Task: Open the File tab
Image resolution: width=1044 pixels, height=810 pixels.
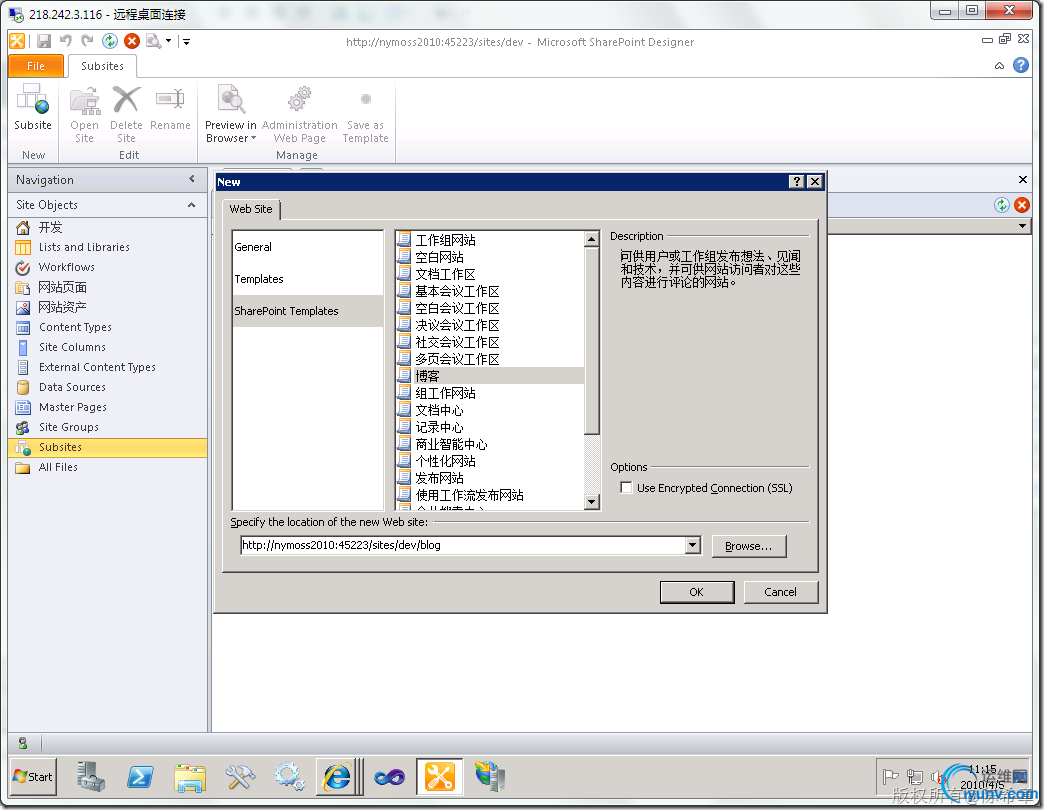Action: click(36, 66)
